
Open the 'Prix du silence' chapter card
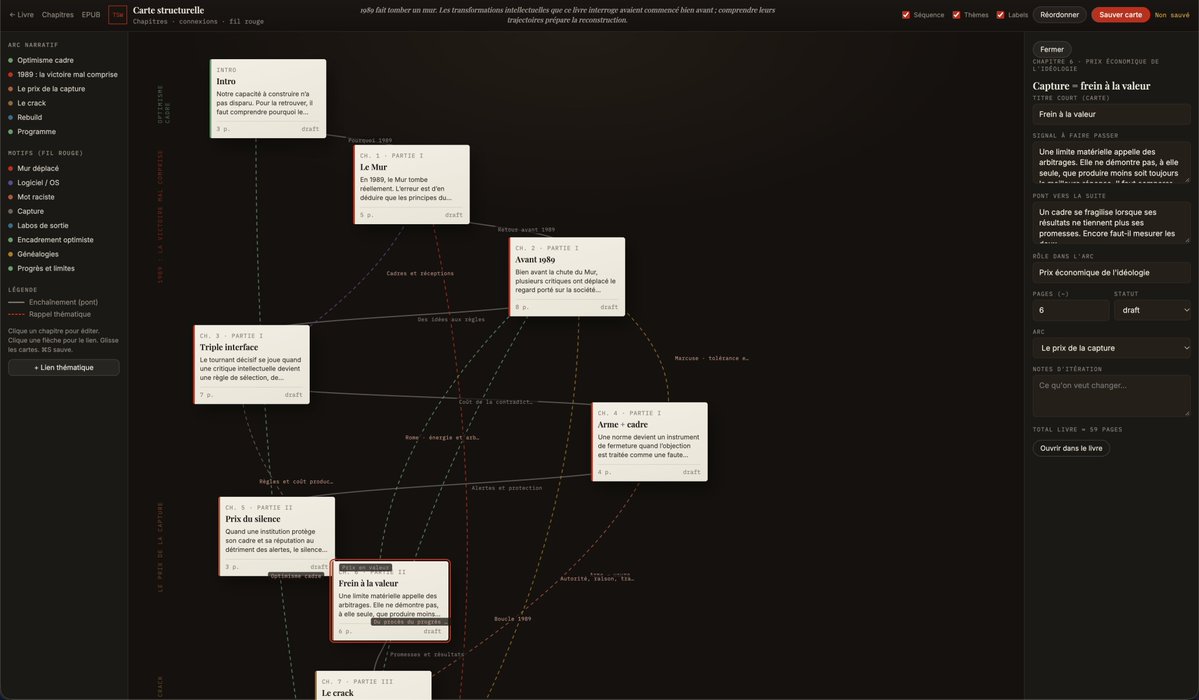[x=277, y=536]
